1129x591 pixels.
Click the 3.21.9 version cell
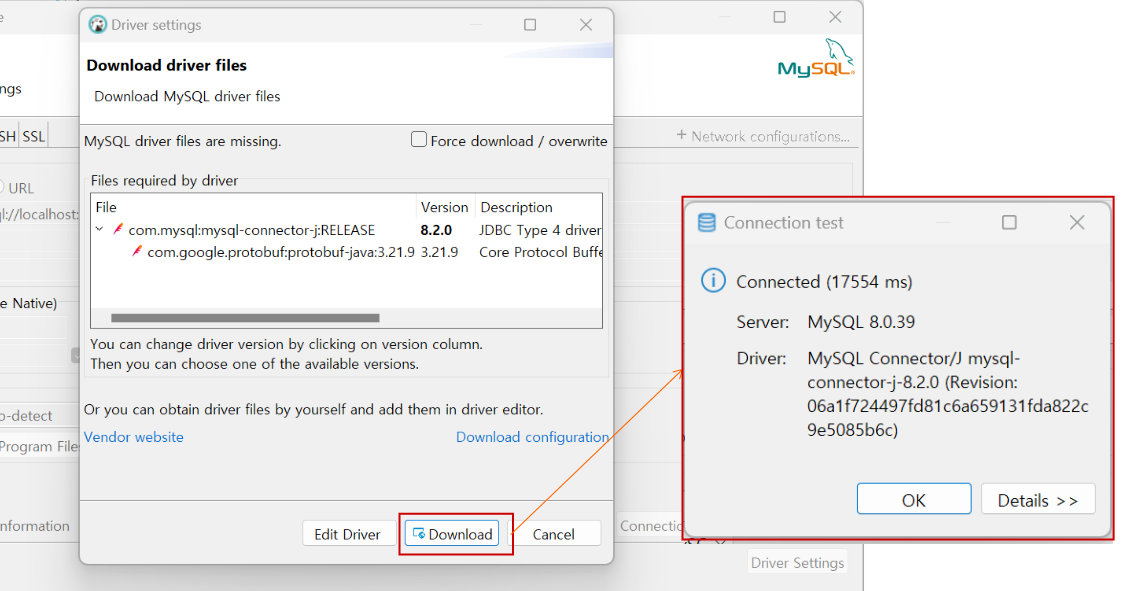click(x=439, y=252)
